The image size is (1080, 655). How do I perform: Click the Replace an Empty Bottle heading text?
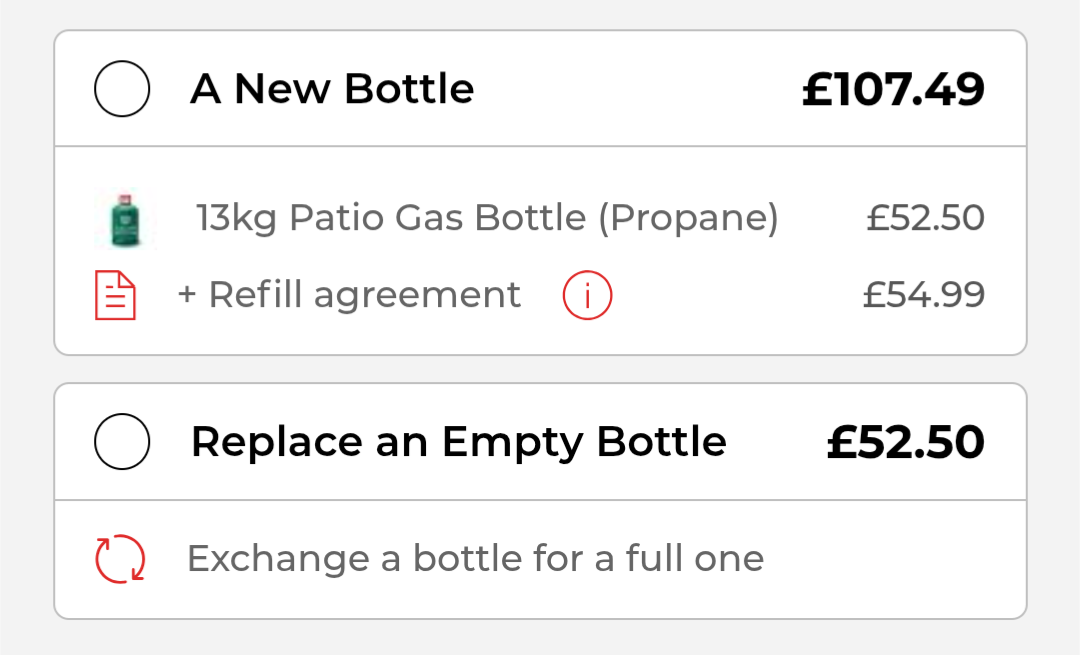(x=459, y=441)
